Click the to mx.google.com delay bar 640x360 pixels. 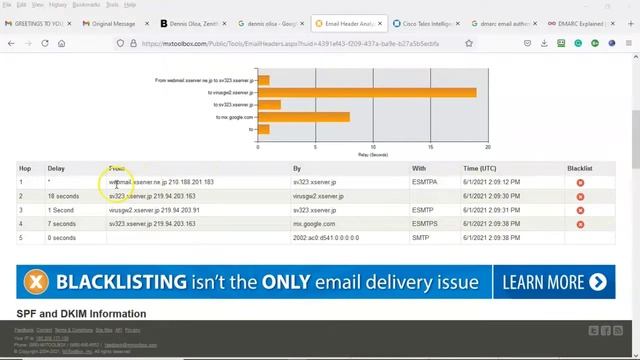[x=304, y=117]
